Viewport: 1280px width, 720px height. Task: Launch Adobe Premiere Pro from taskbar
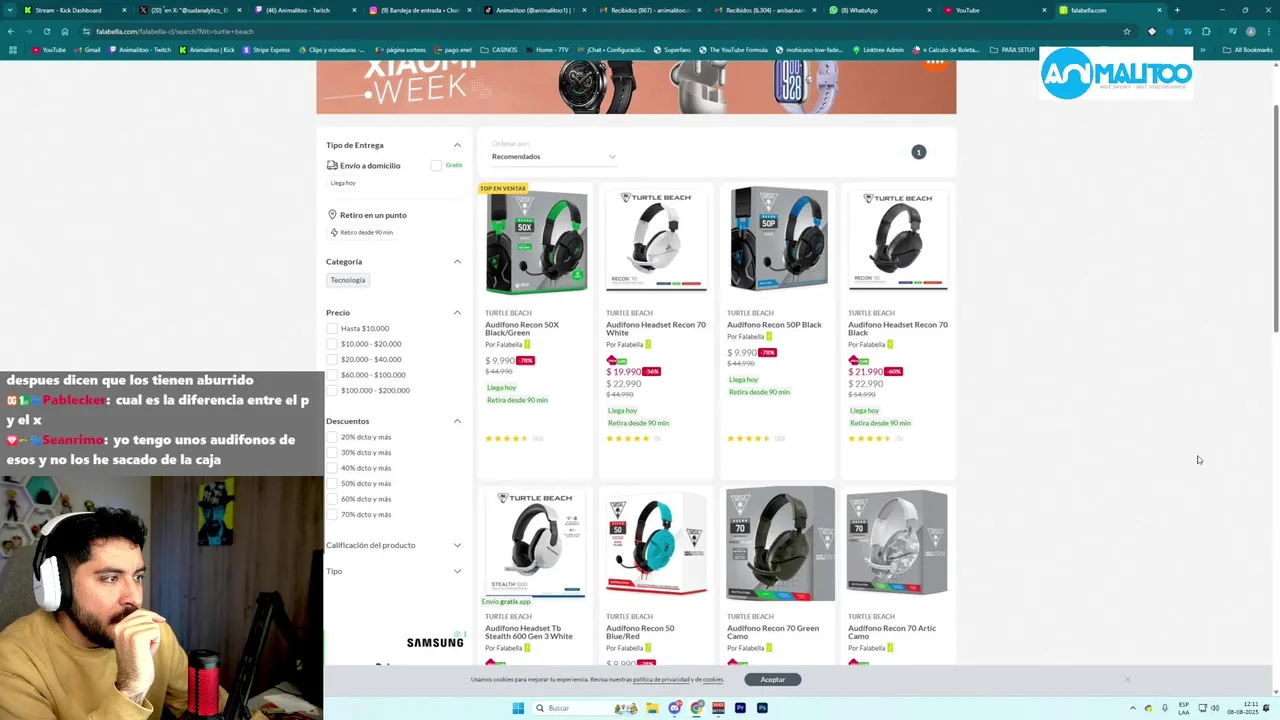(x=740, y=708)
